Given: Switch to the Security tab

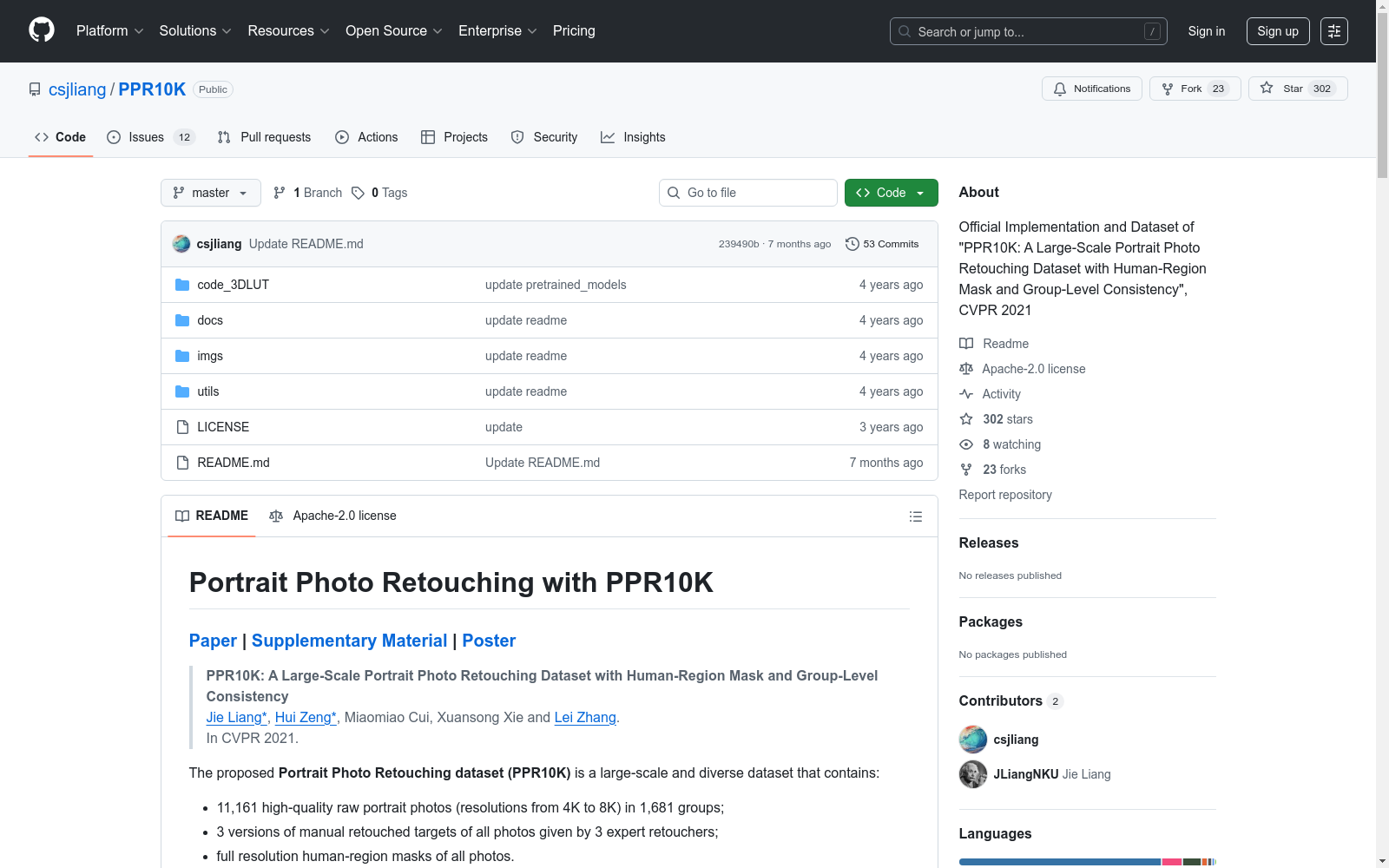Looking at the screenshot, I should (x=544, y=137).
